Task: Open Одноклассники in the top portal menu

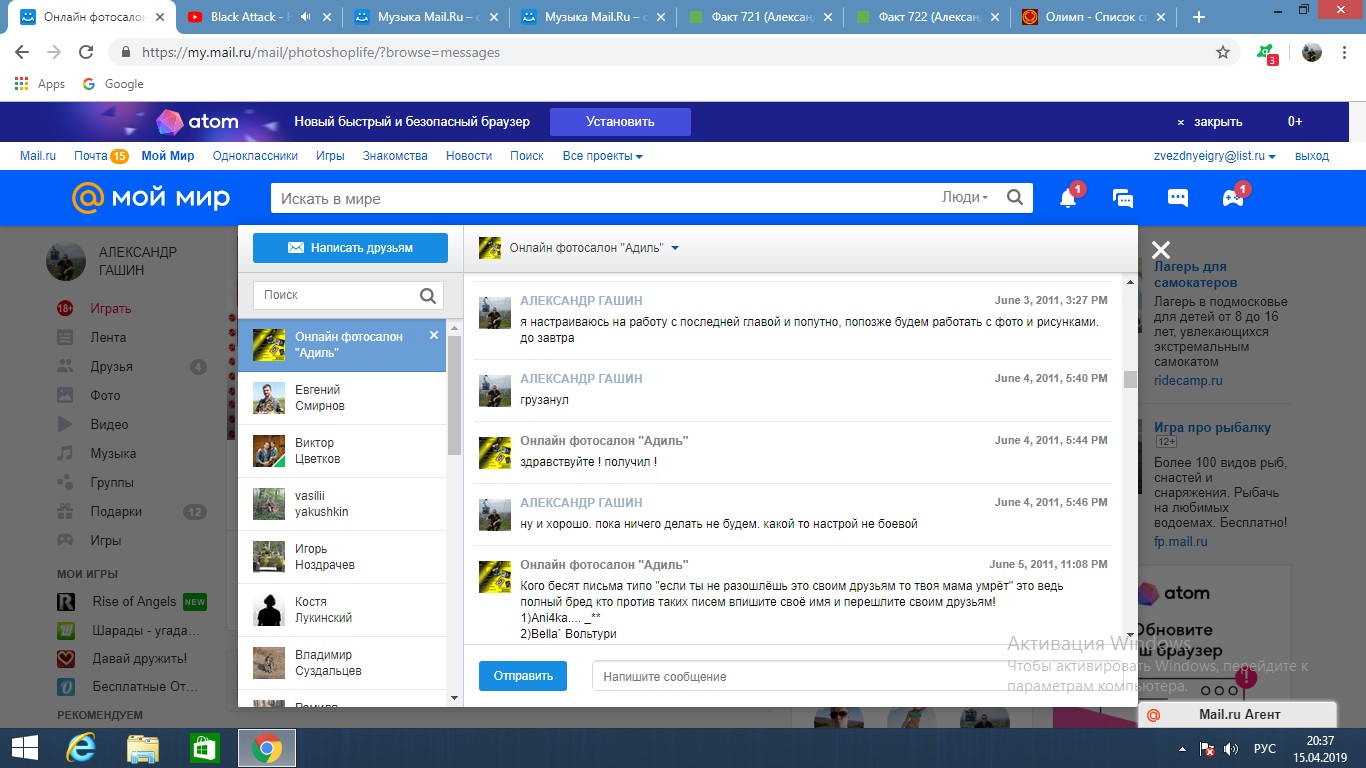Action: pyautogui.click(x=255, y=156)
